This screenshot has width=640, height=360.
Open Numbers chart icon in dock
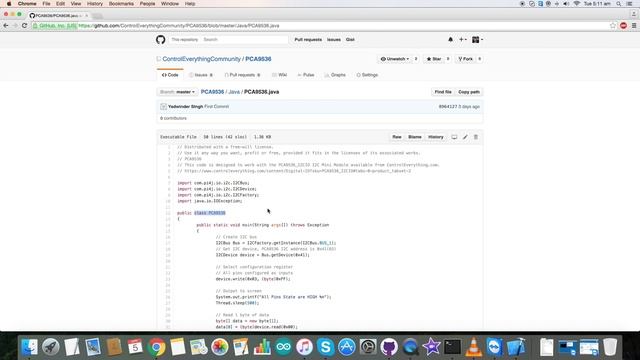262,347
